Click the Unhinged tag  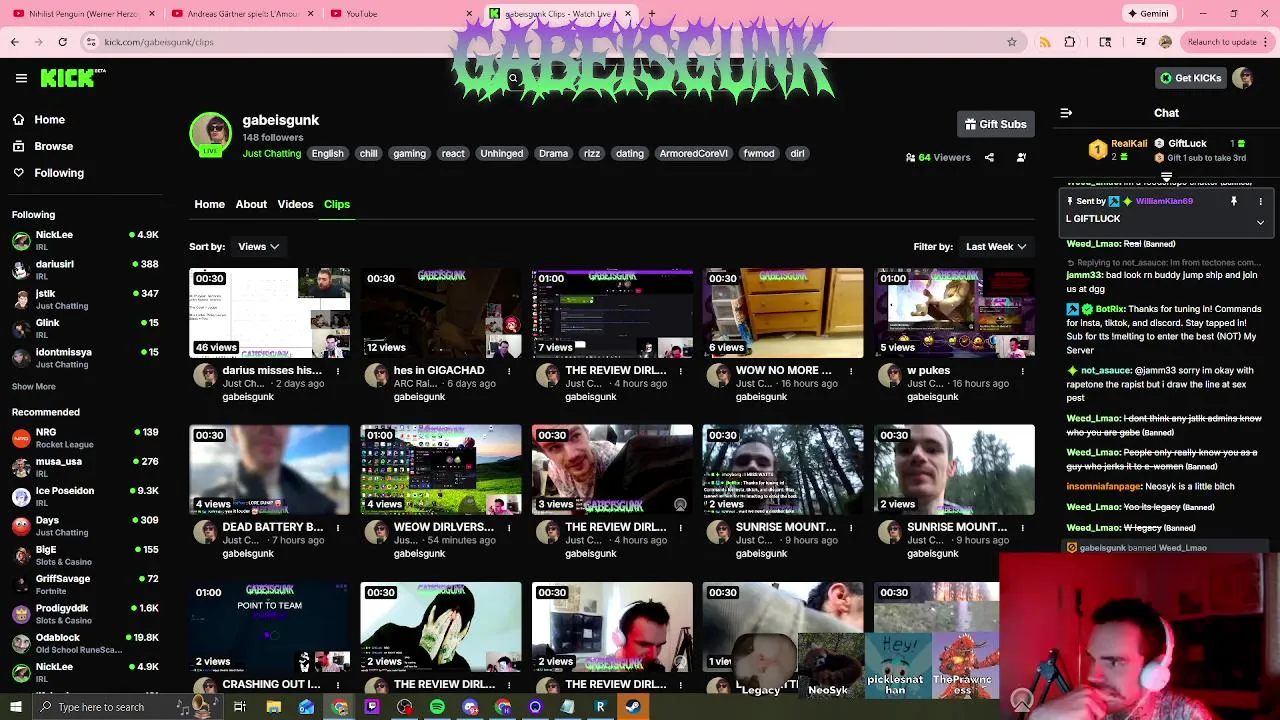click(501, 154)
